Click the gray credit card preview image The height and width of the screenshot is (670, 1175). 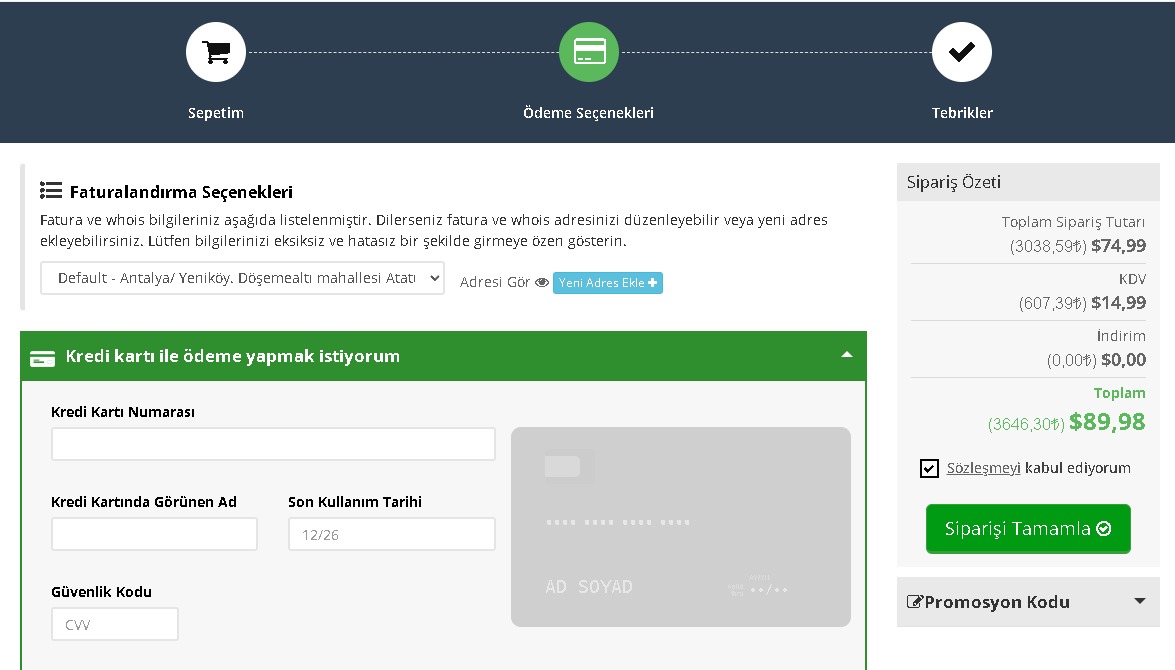(x=680, y=527)
